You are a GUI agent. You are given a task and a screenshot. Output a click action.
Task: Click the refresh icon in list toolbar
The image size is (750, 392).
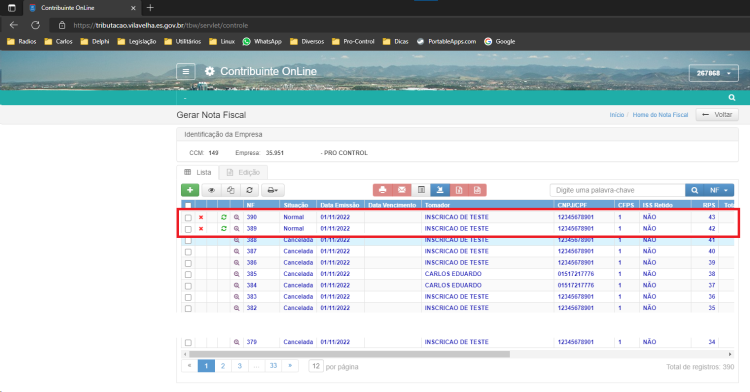coord(249,190)
